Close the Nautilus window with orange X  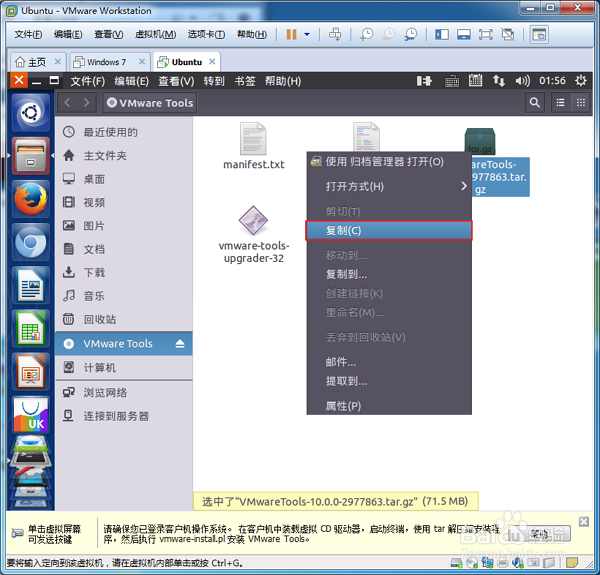[19, 81]
